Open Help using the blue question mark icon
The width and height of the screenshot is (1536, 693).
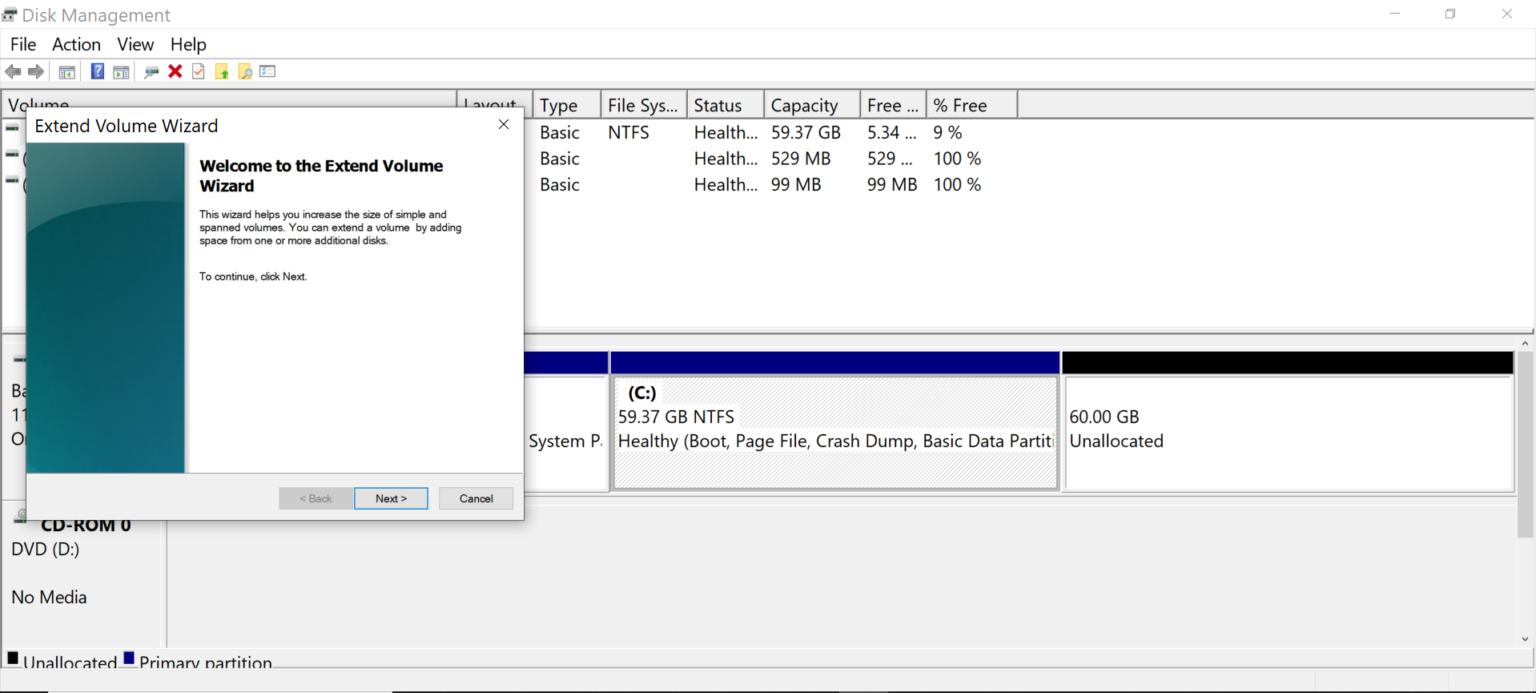pyautogui.click(x=96, y=71)
